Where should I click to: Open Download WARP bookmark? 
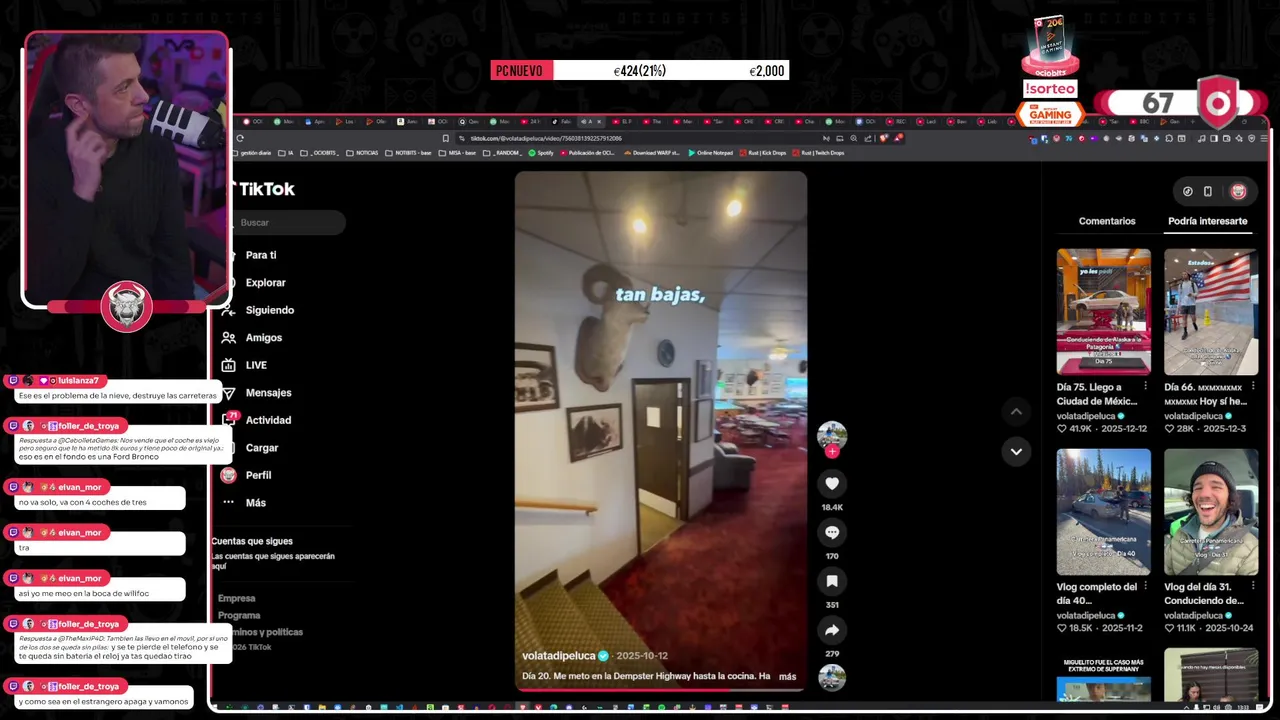650,153
